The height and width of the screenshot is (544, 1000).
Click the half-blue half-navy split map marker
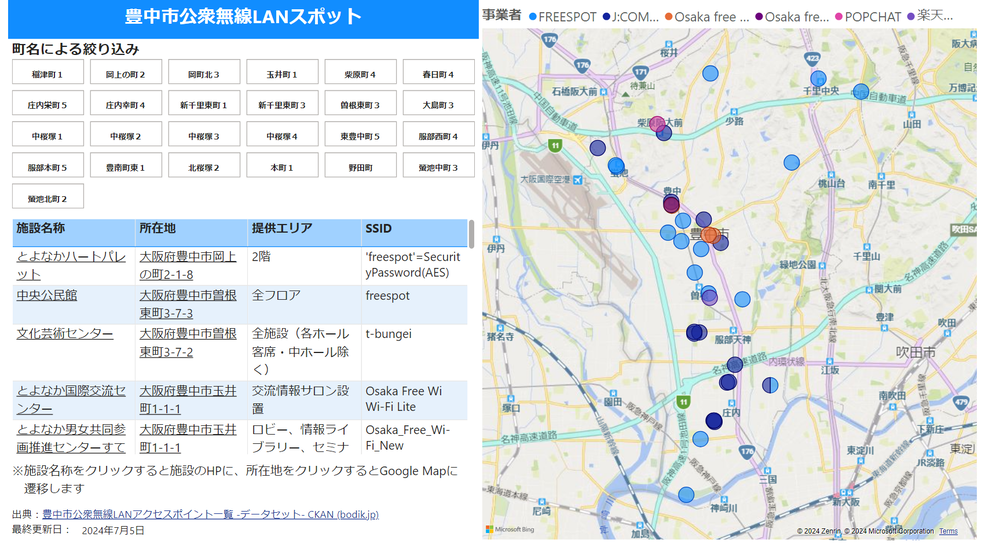[x=770, y=385]
